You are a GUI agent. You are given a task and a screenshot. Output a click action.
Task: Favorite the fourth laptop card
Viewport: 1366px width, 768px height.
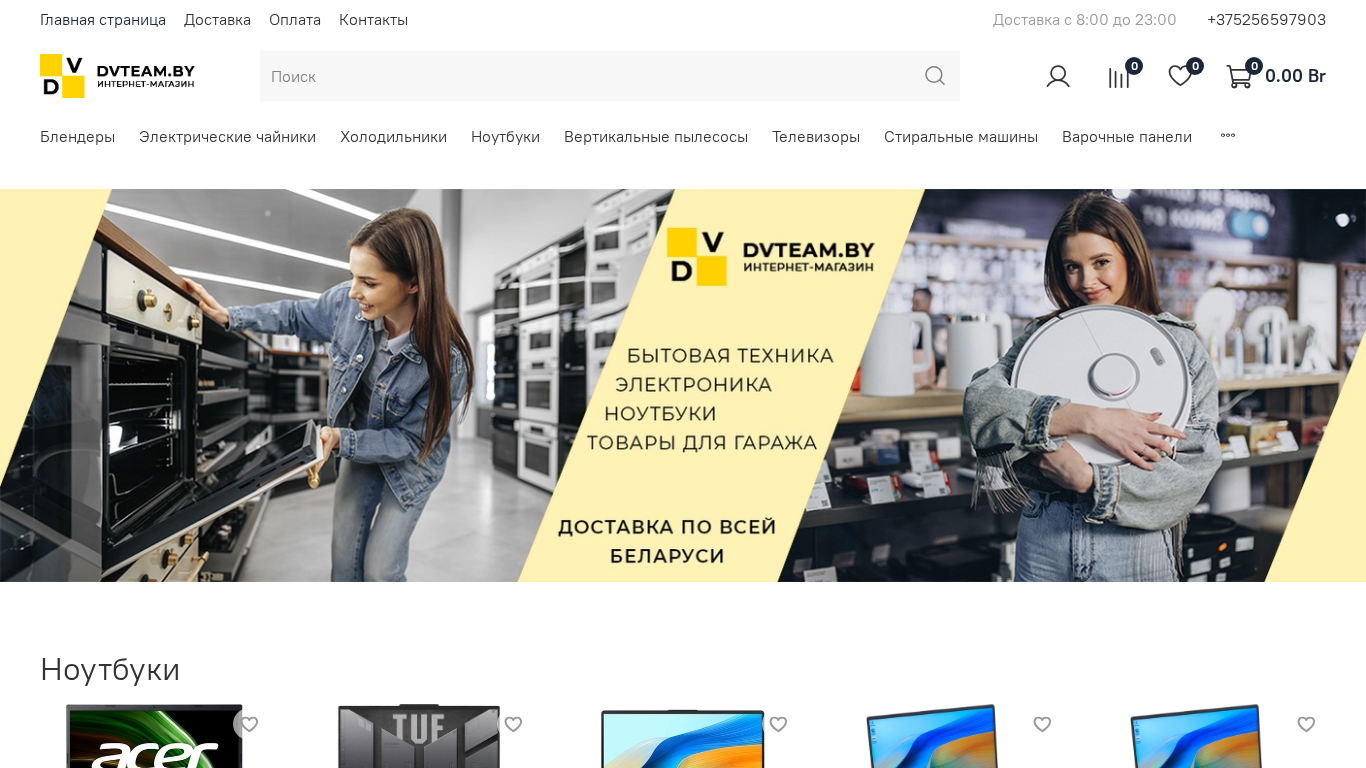1042,724
